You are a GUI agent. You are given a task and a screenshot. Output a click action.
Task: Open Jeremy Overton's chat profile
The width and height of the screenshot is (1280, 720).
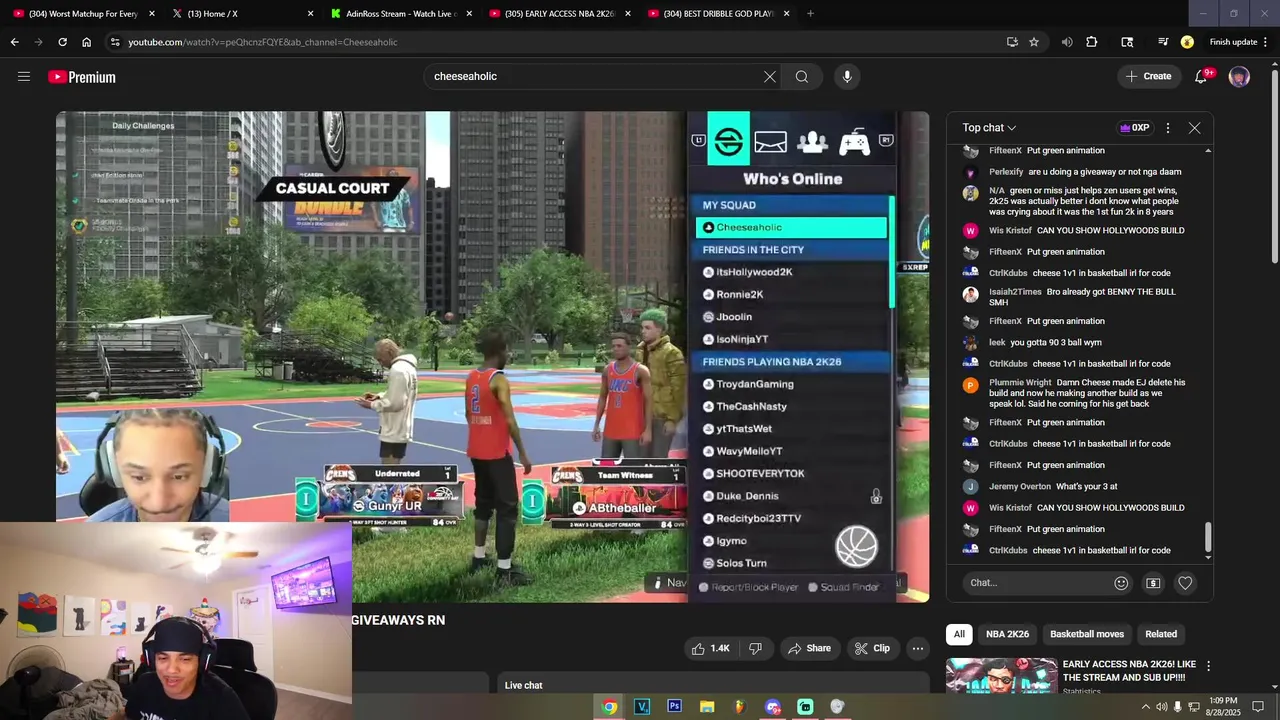click(x=970, y=486)
